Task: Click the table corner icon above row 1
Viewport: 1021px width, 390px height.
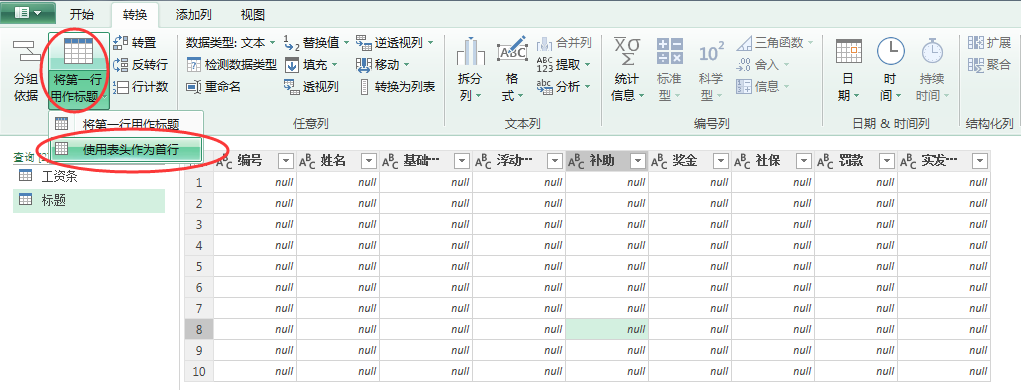Action: pyautogui.click(x=199, y=161)
